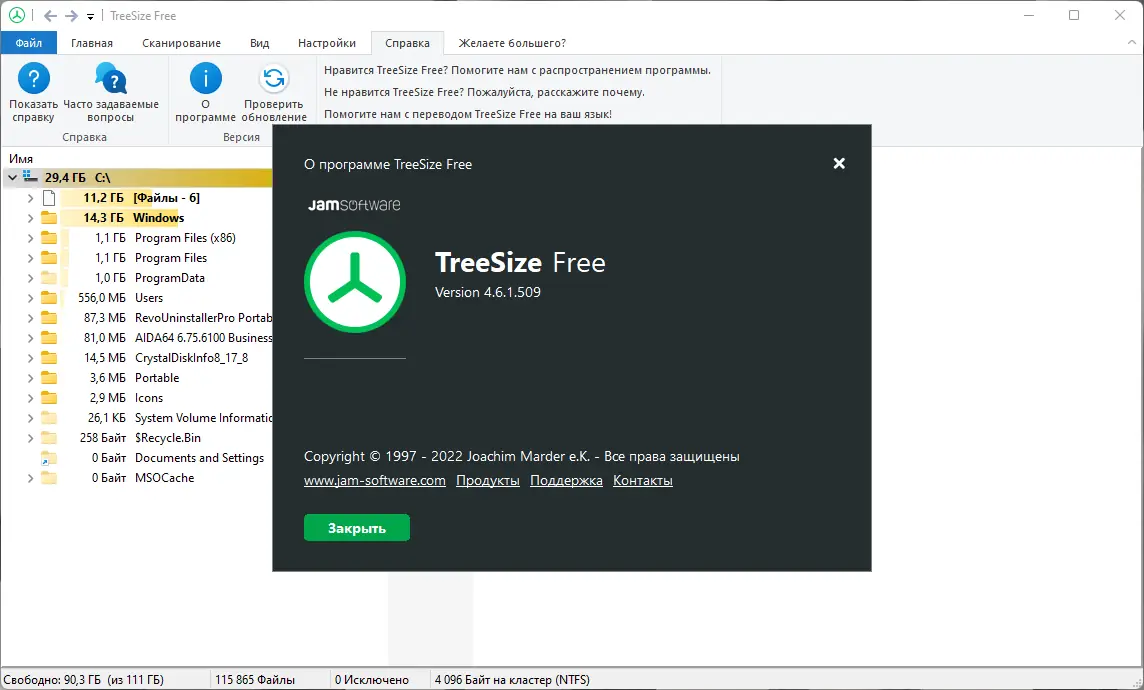The image size is (1144, 690).
Task: Open the www.jam-software.com link
Action: (375, 481)
